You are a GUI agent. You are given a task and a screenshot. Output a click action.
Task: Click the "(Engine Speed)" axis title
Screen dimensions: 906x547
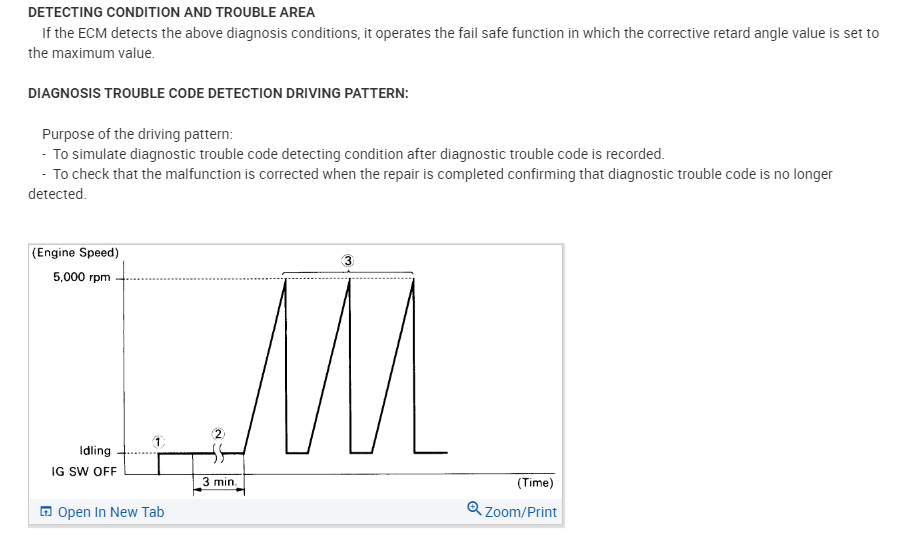click(75, 252)
